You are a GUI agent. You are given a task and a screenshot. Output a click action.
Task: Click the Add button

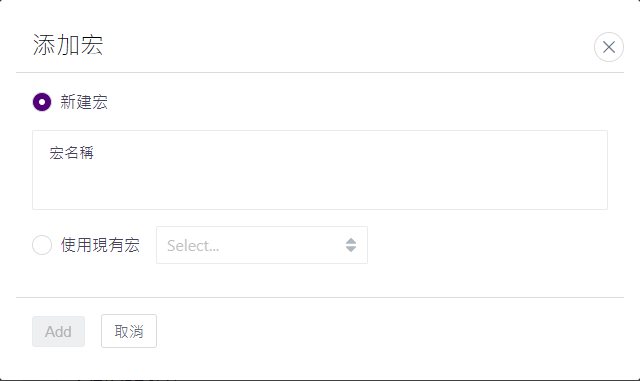(x=58, y=331)
